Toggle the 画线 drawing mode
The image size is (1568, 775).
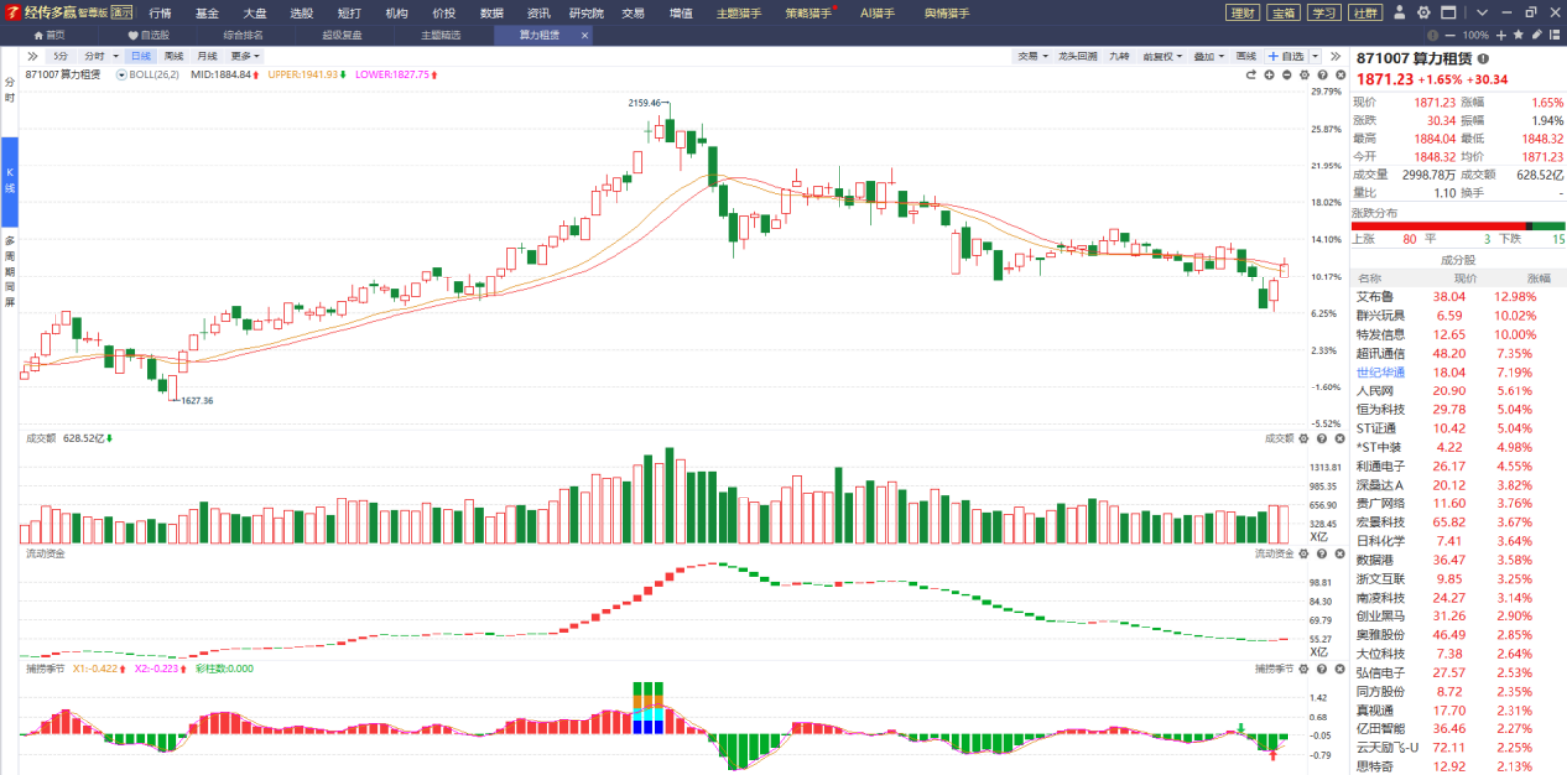click(1246, 56)
